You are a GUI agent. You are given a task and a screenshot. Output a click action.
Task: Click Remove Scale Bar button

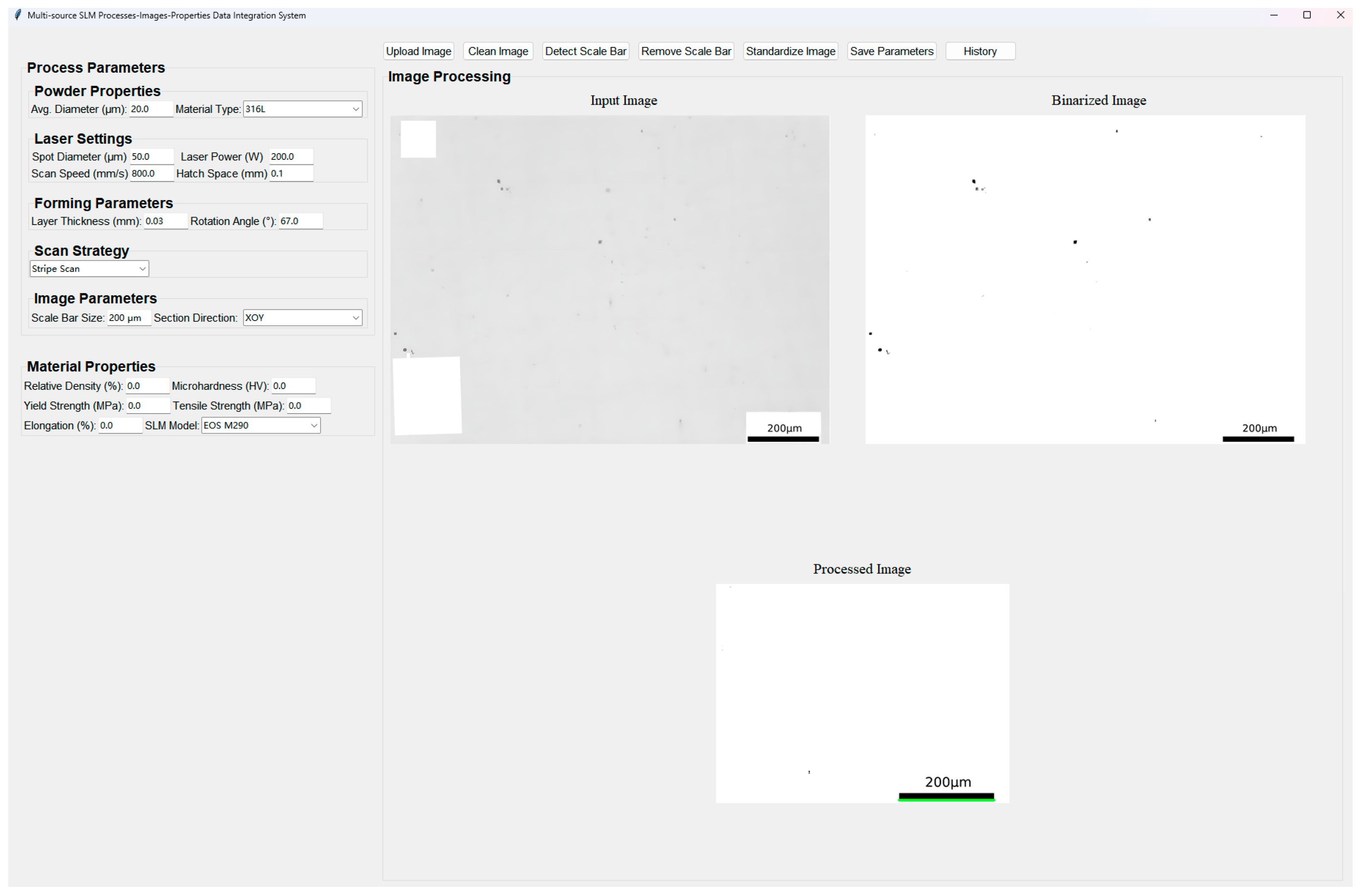686,51
